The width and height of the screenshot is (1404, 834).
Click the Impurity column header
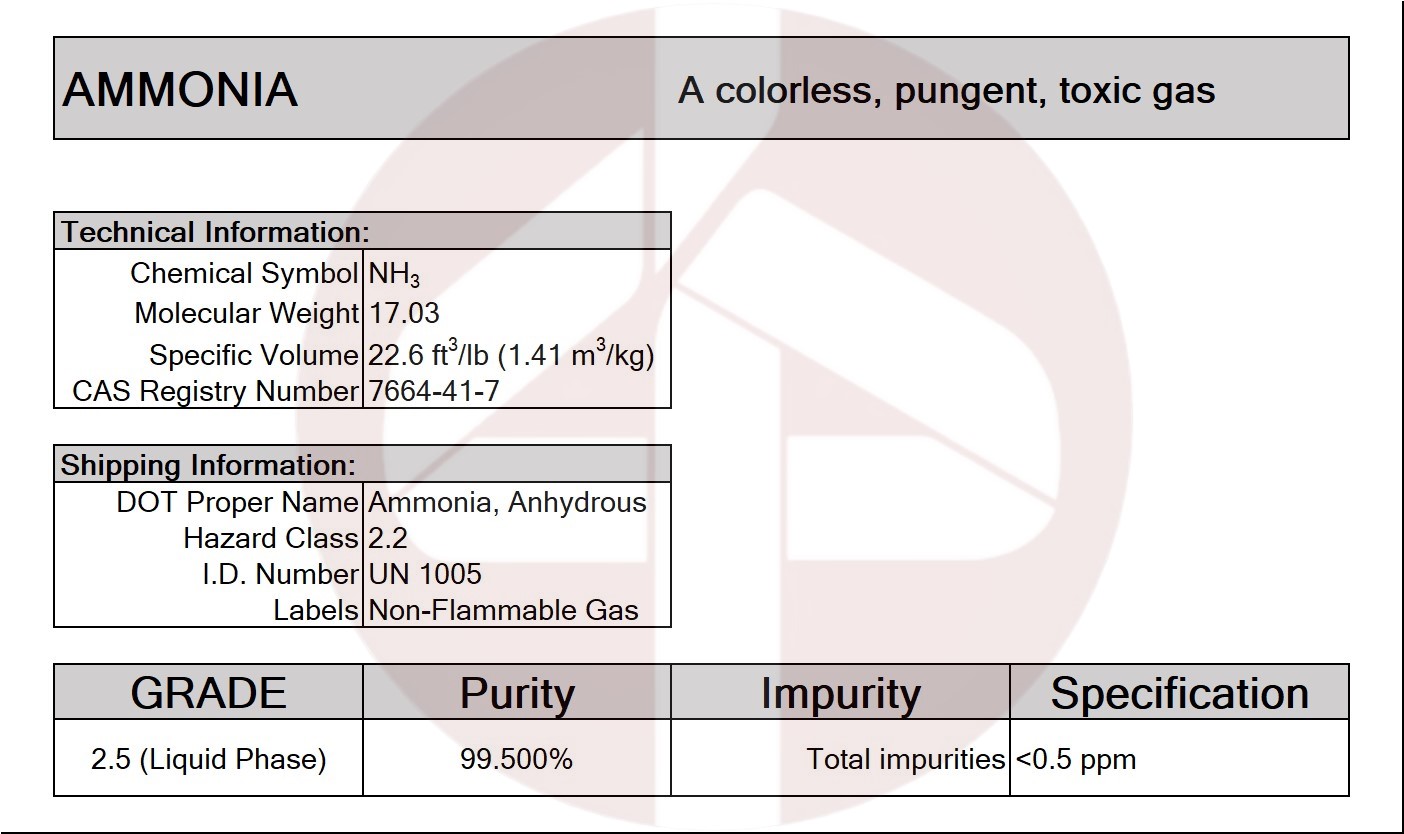pos(840,692)
